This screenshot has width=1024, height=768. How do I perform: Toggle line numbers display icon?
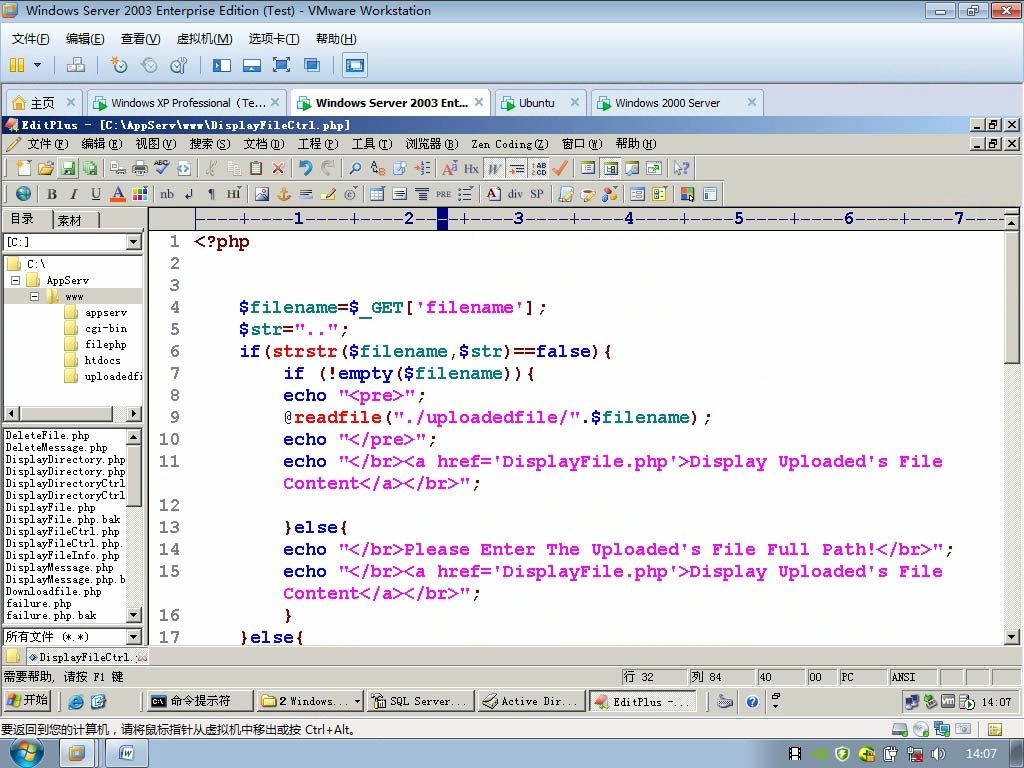pos(539,168)
